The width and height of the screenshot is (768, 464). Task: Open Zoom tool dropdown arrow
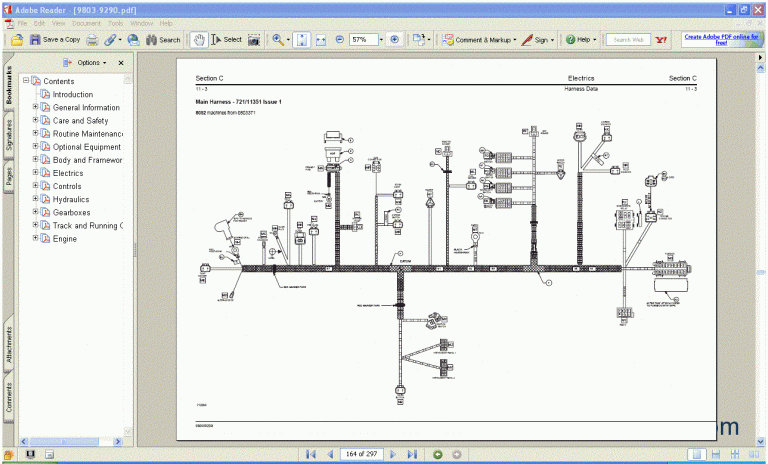point(288,40)
